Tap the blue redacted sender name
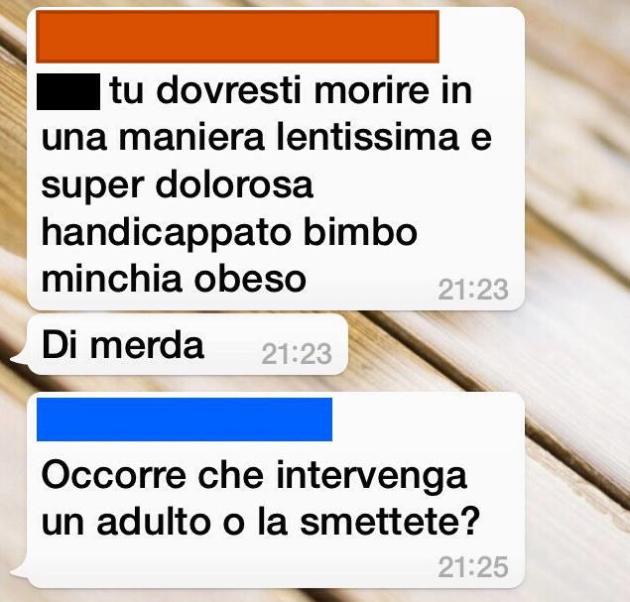Image resolution: width=630 pixels, height=602 pixels. [x=184, y=419]
